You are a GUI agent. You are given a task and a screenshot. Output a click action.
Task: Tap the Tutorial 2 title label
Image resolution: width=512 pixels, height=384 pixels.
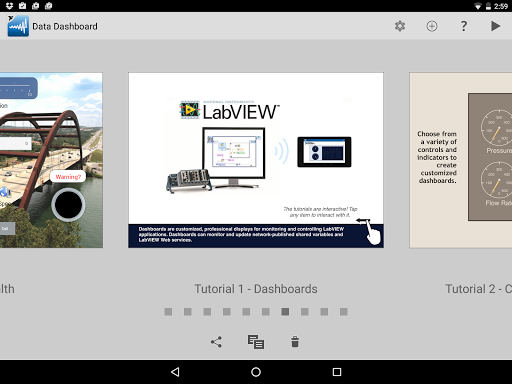point(479,289)
